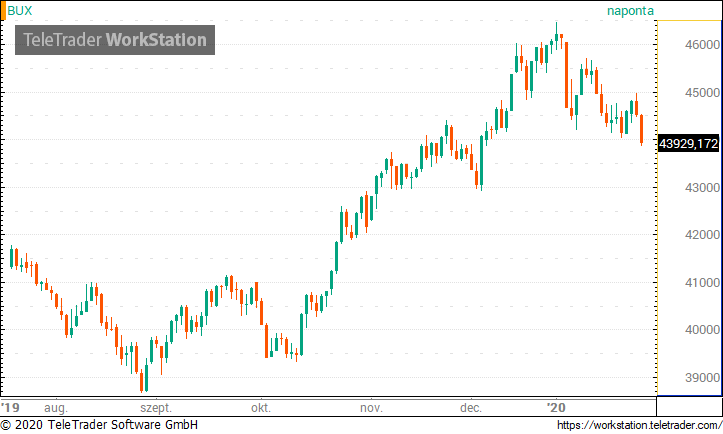Click the 43000 price axis label

point(702,188)
